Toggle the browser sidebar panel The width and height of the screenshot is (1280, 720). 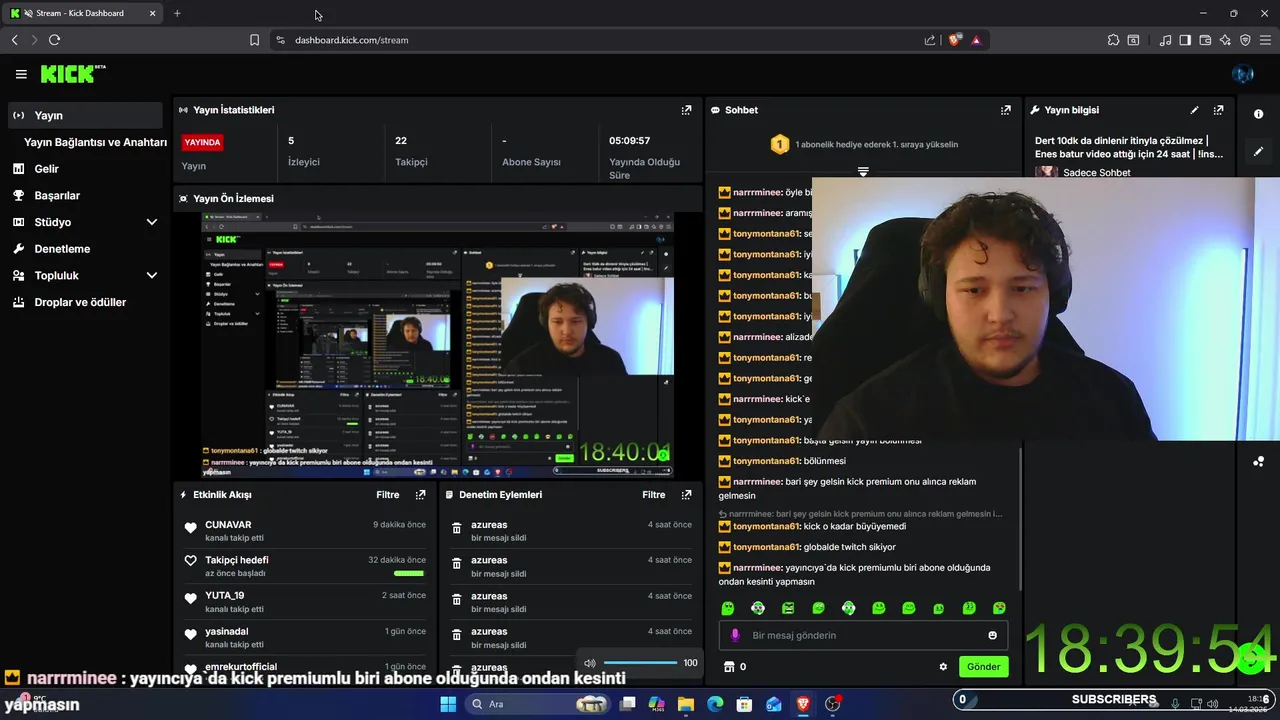pos(1185,40)
